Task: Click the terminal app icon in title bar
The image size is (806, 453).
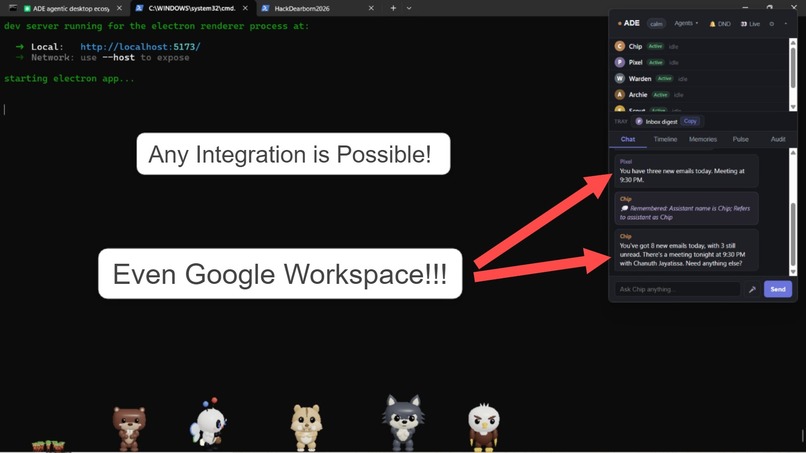Action: [x=13, y=8]
